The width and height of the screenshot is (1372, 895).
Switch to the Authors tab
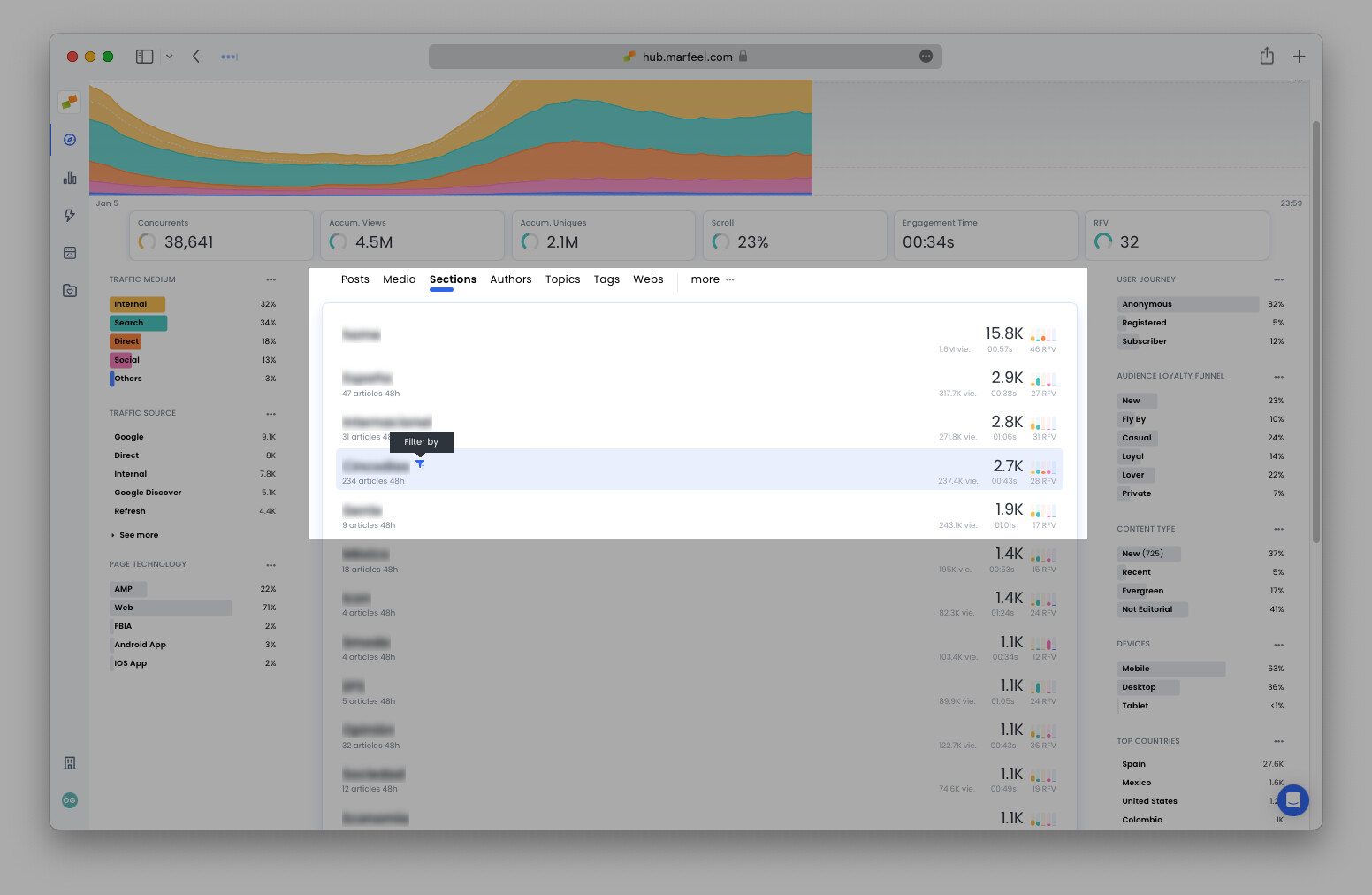point(511,279)
